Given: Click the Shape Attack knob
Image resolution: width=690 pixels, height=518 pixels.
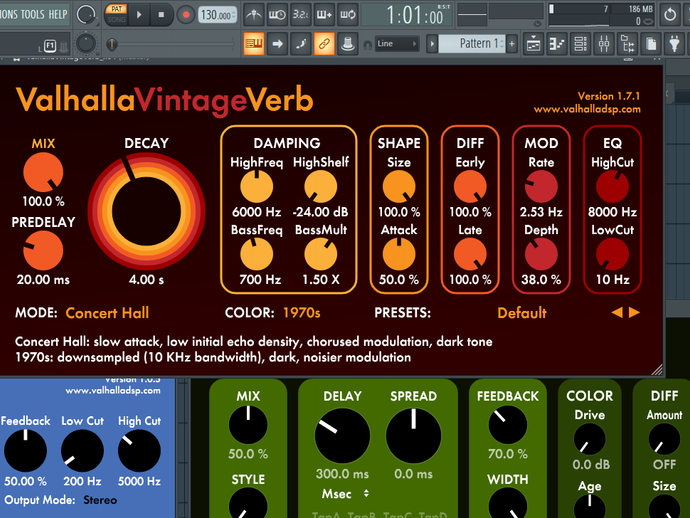Looking at the screenshot, I should click(399, 254).
